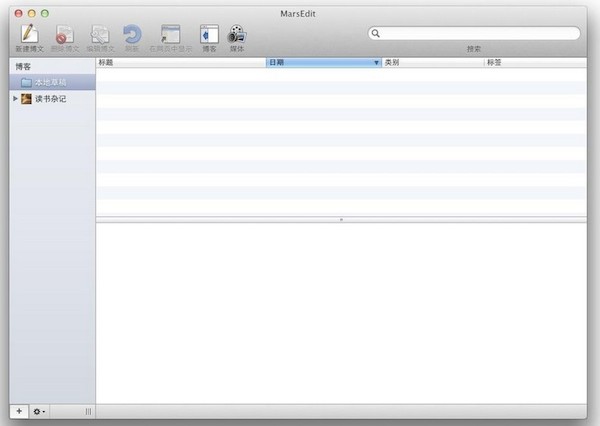Click the magnifier icon in the search field
The height and width of the screenshot is (426, 600).
pos(376,33)
